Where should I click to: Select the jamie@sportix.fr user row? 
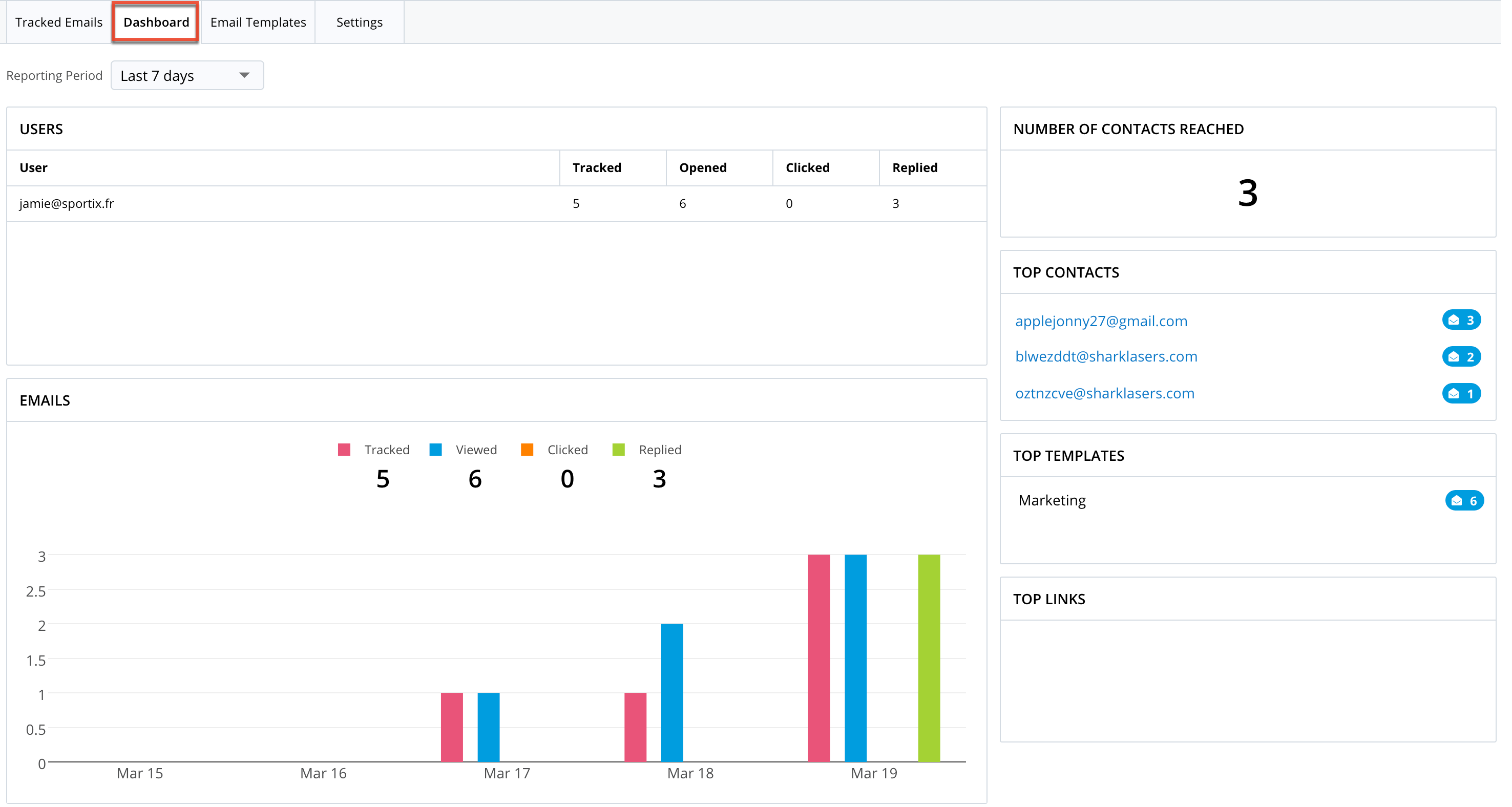click(x=67, y=204)
